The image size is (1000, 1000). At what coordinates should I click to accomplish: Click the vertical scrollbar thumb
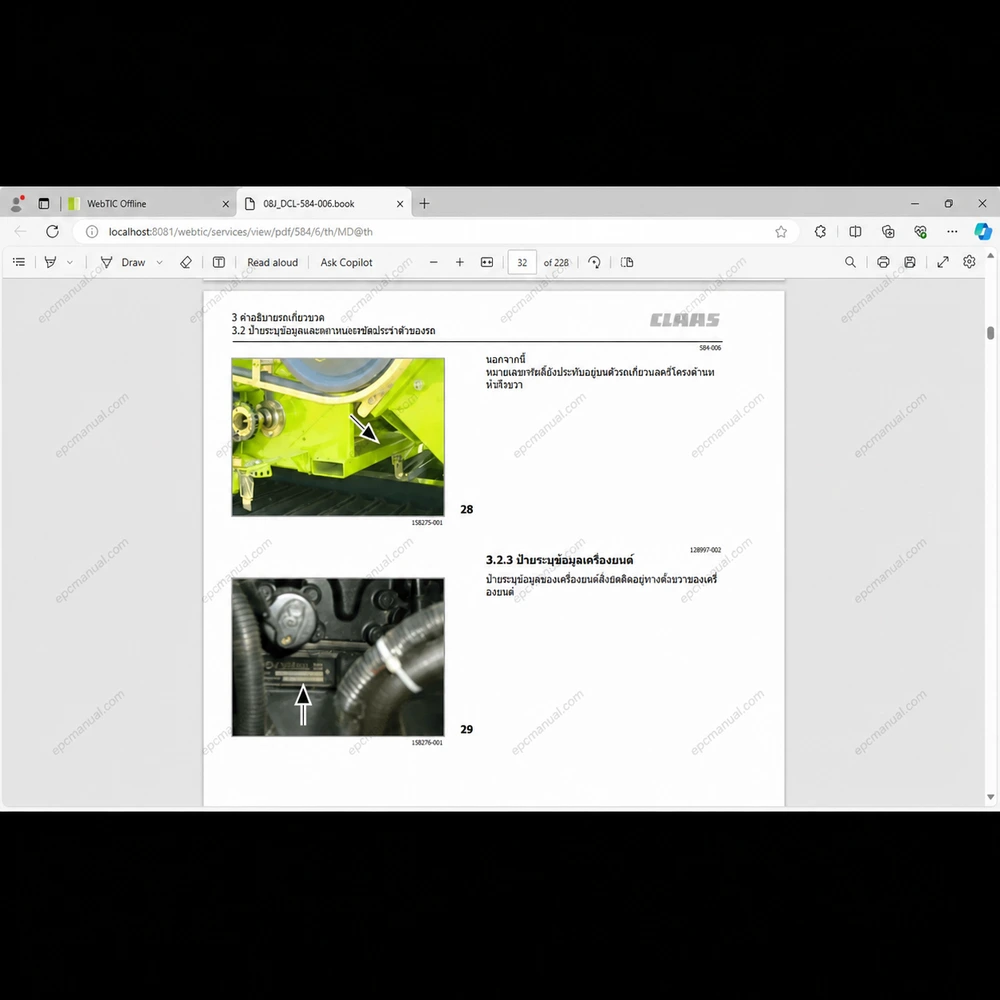coord(990,333)
